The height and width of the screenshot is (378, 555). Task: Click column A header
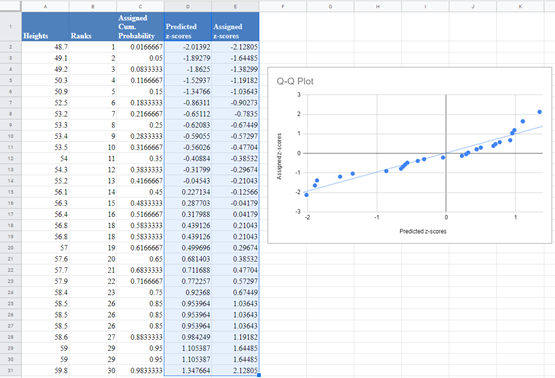point(46,6)
